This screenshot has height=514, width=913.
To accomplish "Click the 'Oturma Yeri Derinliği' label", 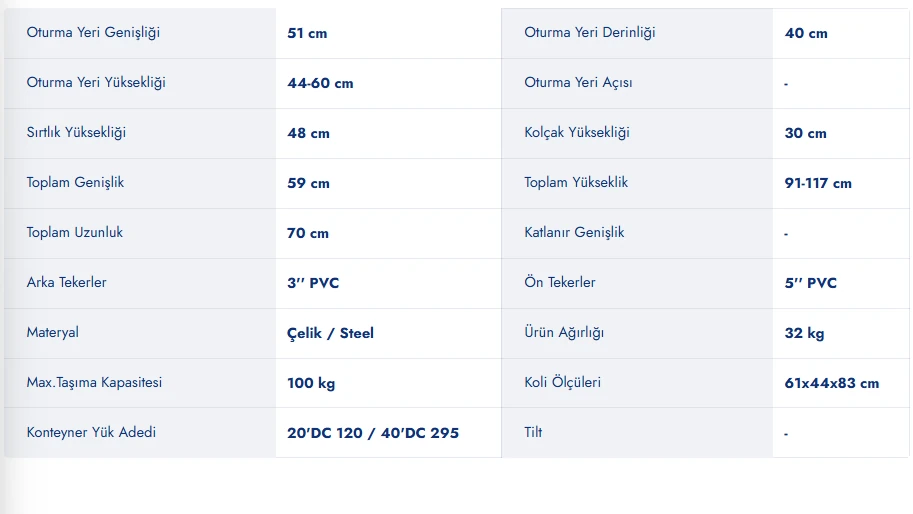I will (590, 33).
